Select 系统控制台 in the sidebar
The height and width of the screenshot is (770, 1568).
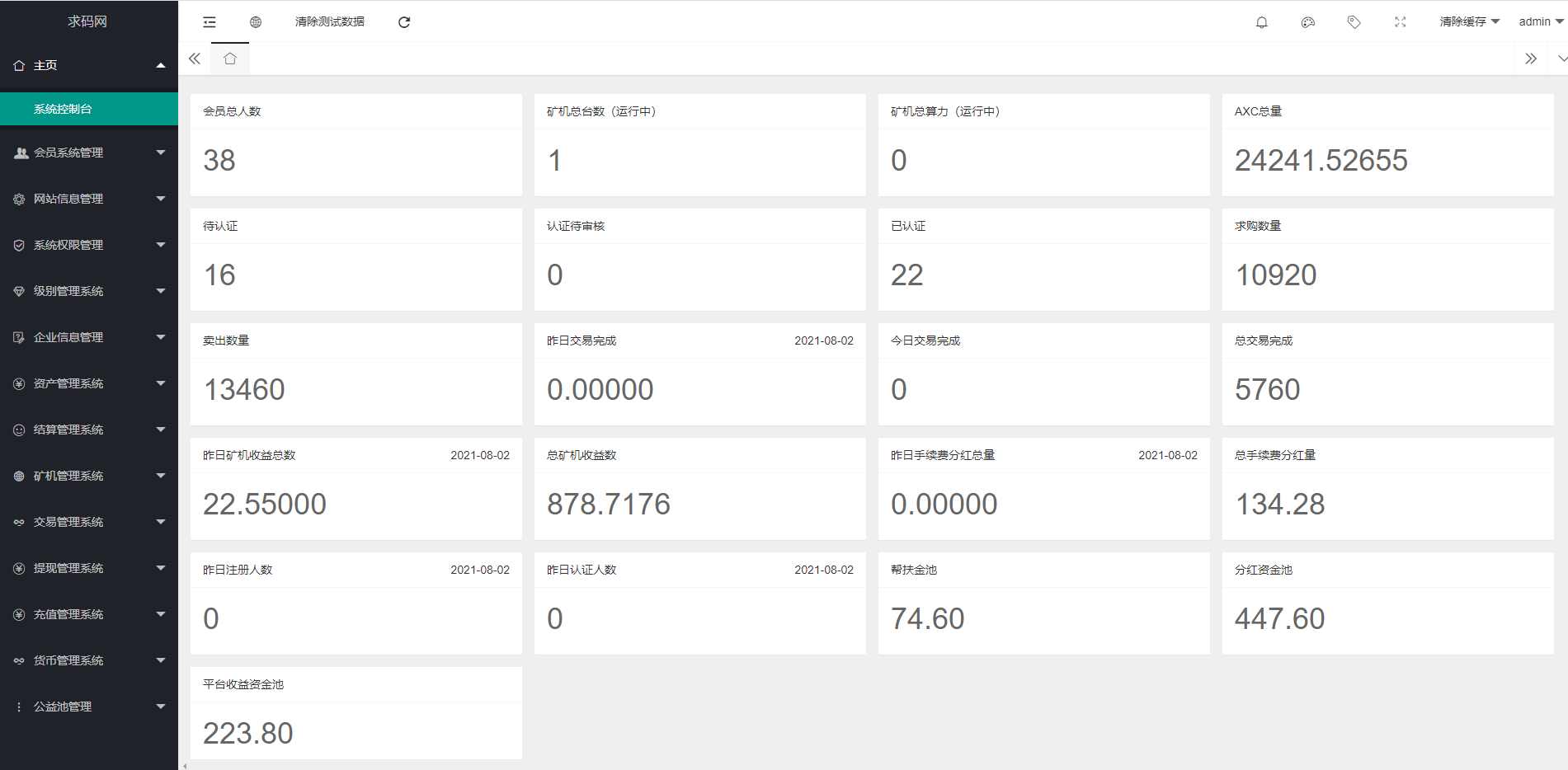pos(63,109)
